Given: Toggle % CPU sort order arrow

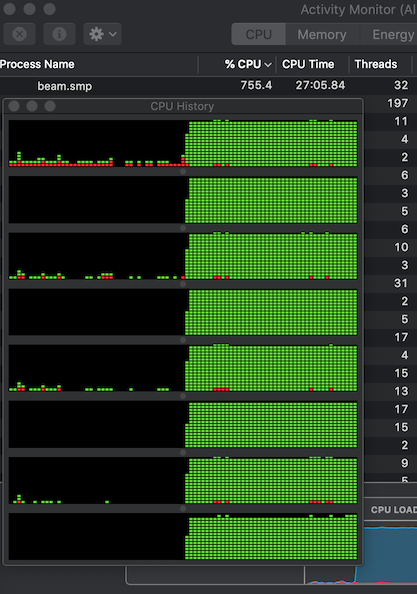Looking at the screenshot, I should coord(268,65).
